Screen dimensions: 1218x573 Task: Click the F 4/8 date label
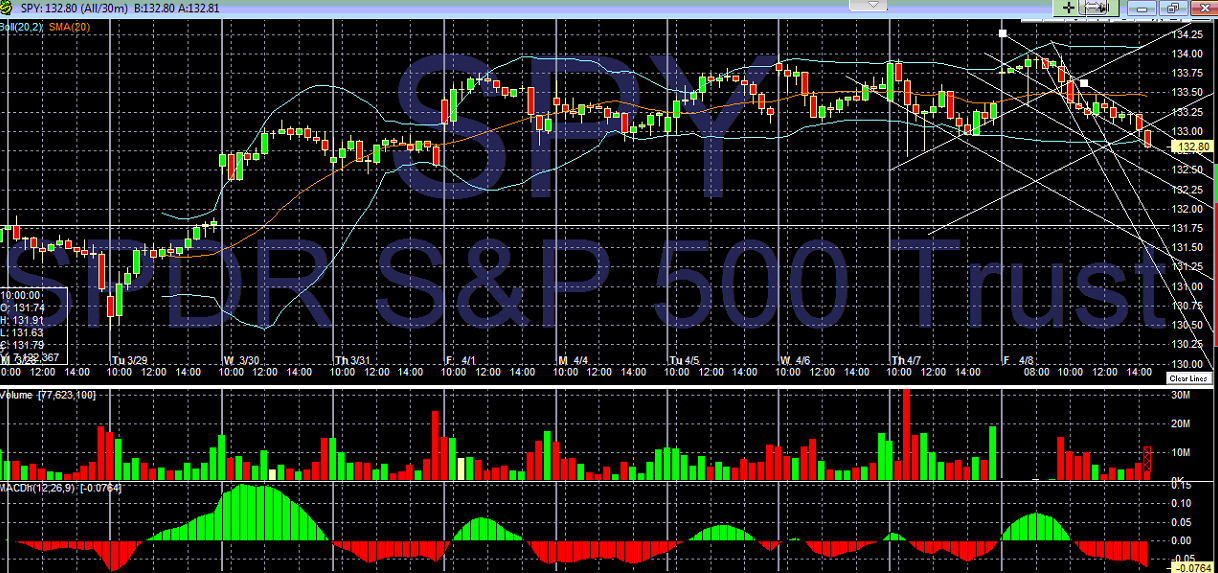coord(1018,359)
